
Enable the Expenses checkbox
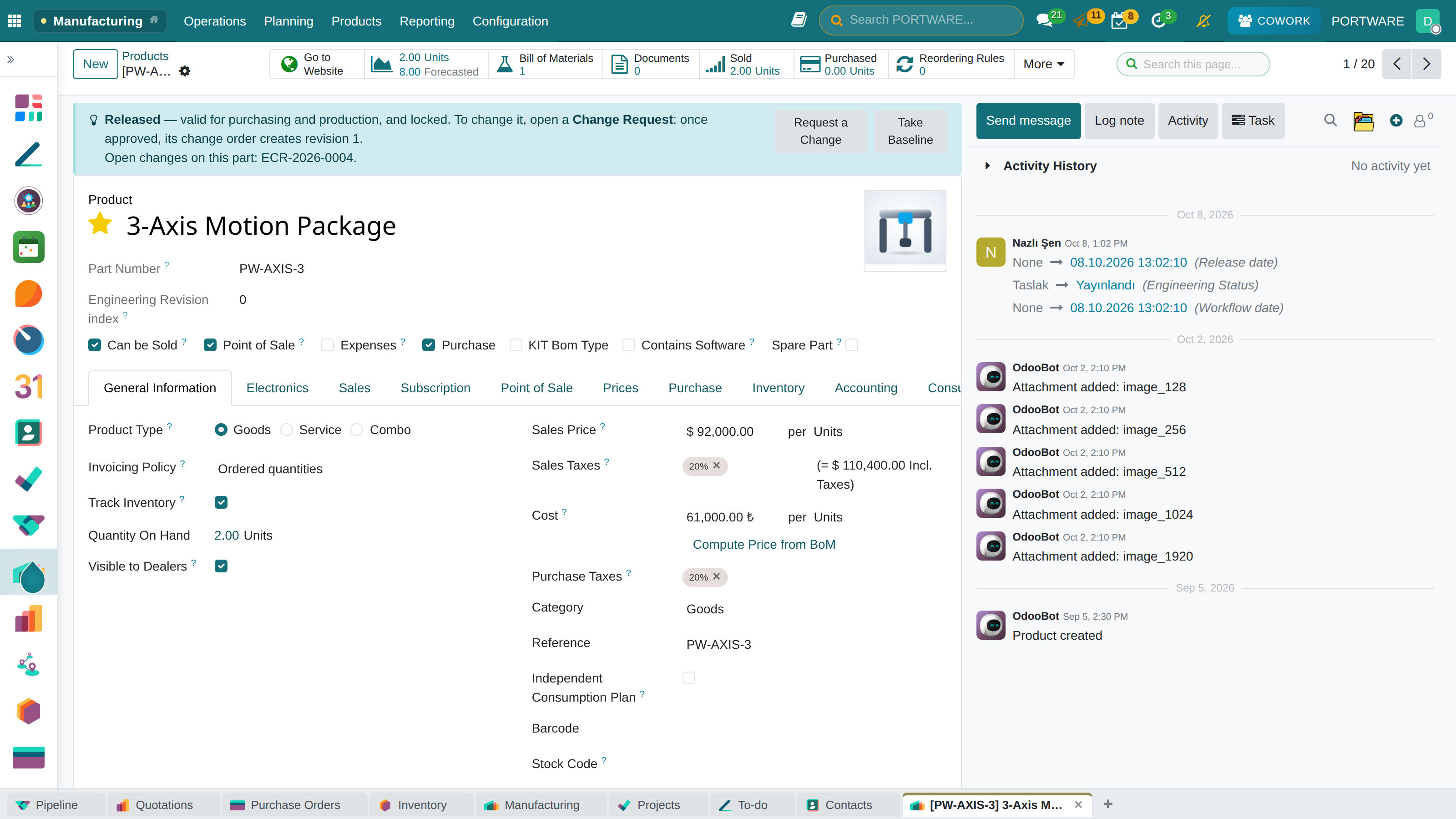(327, 345)
